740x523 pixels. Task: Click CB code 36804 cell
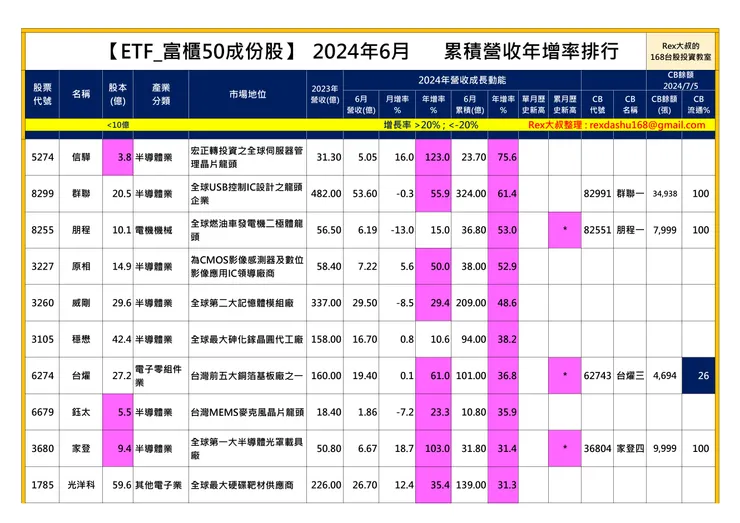coord(597,448)
